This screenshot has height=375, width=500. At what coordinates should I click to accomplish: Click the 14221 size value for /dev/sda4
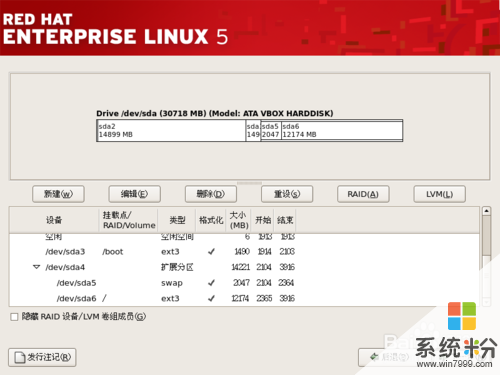pyautogui.click(x=240, y=267)
